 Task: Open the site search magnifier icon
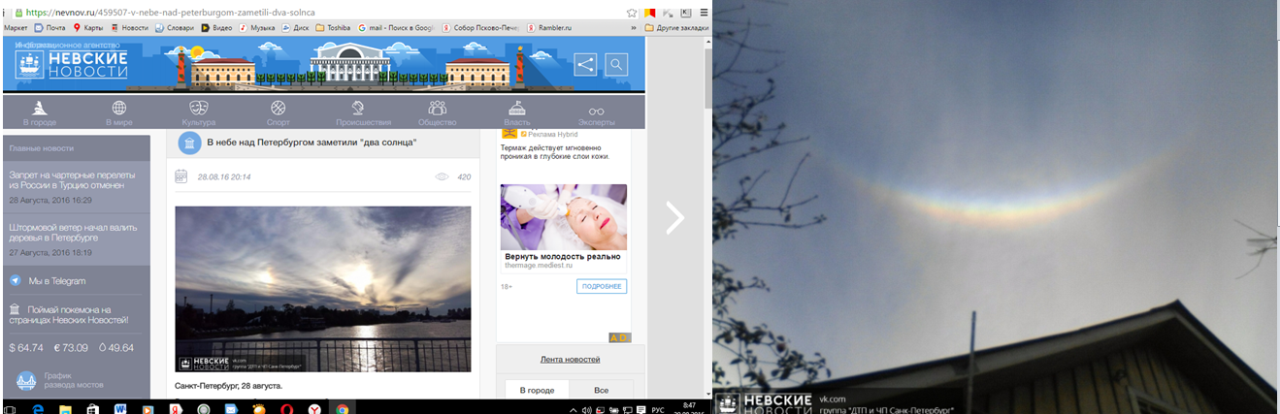[617, 65]
